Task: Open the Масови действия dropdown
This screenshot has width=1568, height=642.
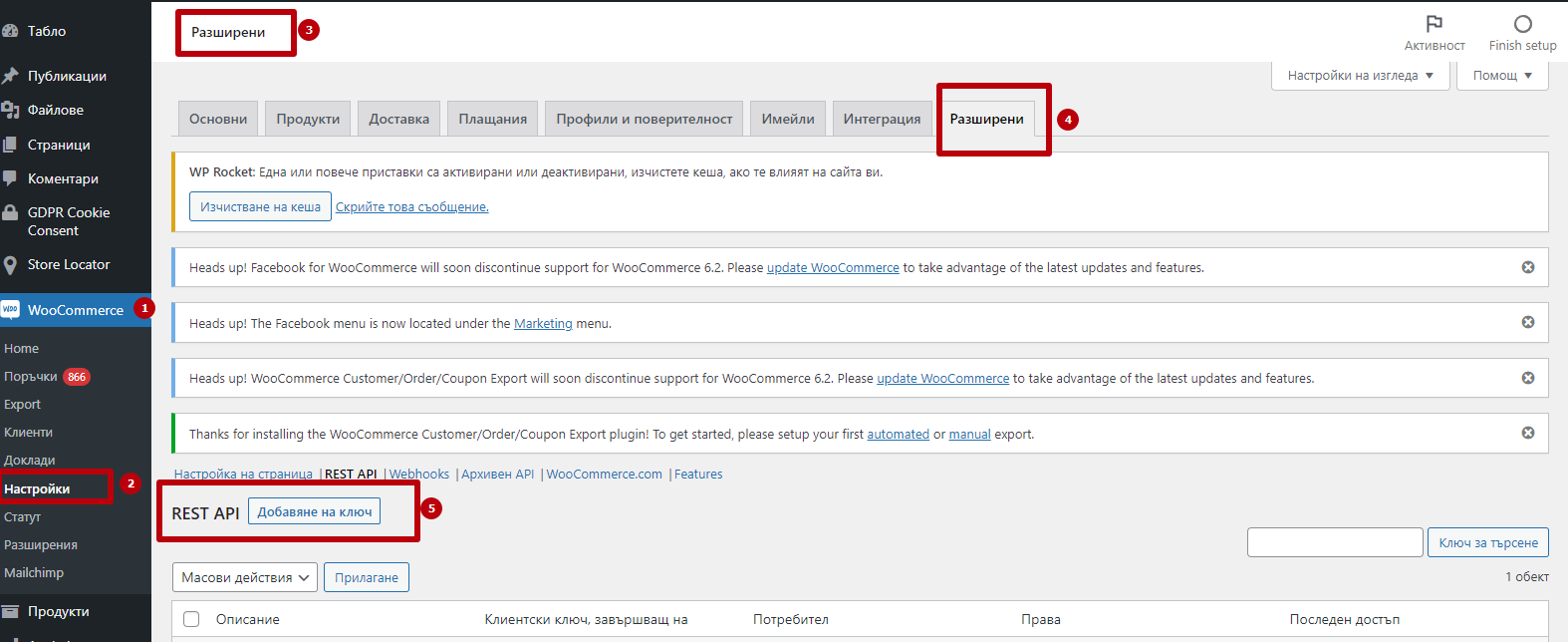Action: tap(245, 577)
